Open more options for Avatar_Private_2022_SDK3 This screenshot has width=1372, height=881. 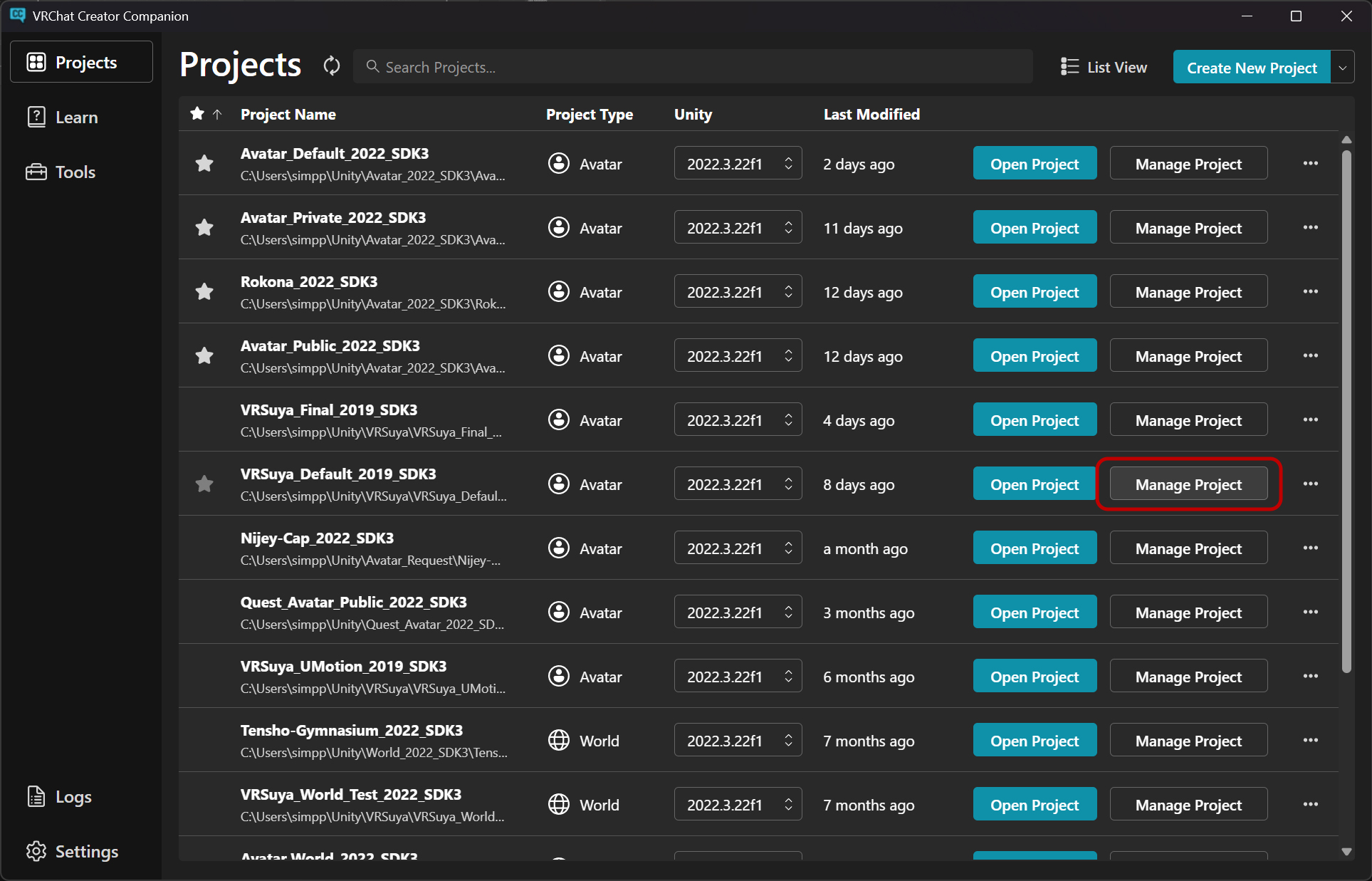pos(1311,228)
